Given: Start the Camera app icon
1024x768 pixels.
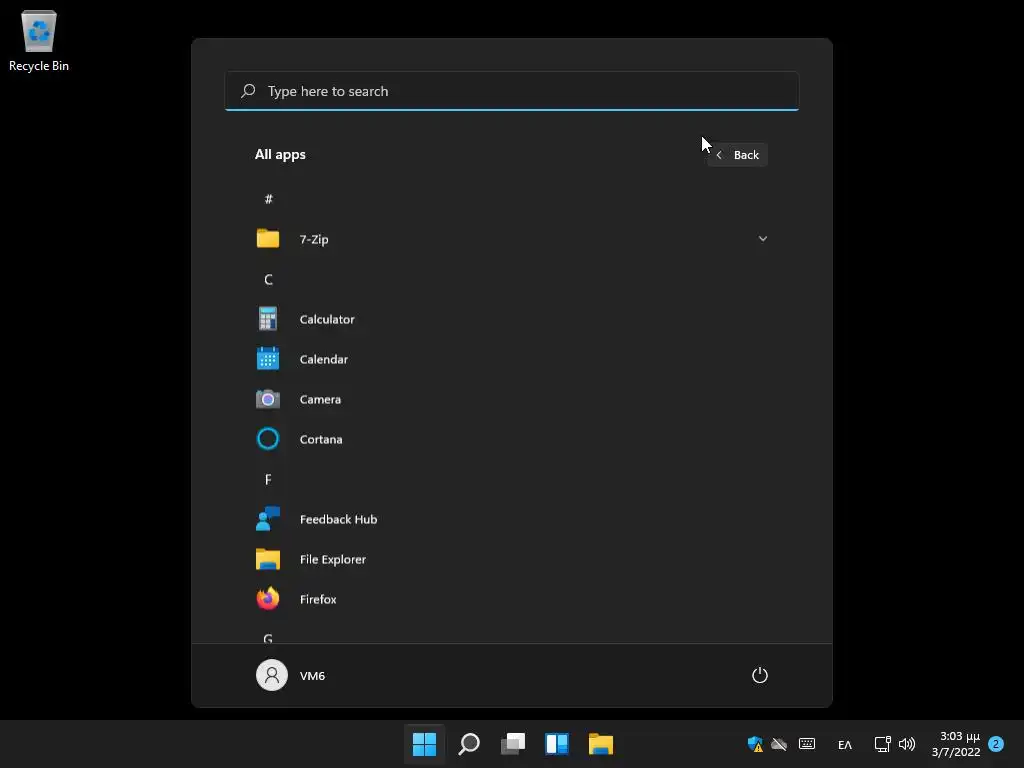Looking at the screenshot, I should 268,399.
